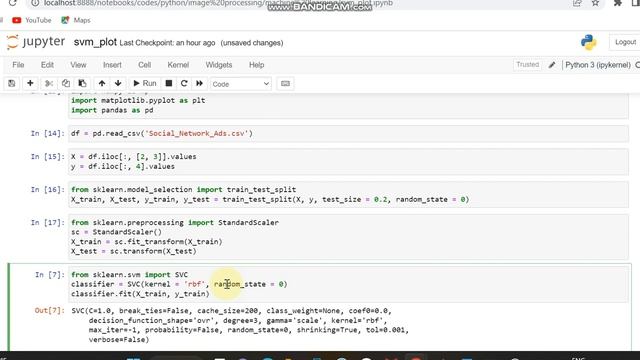Run the selected cell
The width and height of the screenshot is (640, 360).
144,83
